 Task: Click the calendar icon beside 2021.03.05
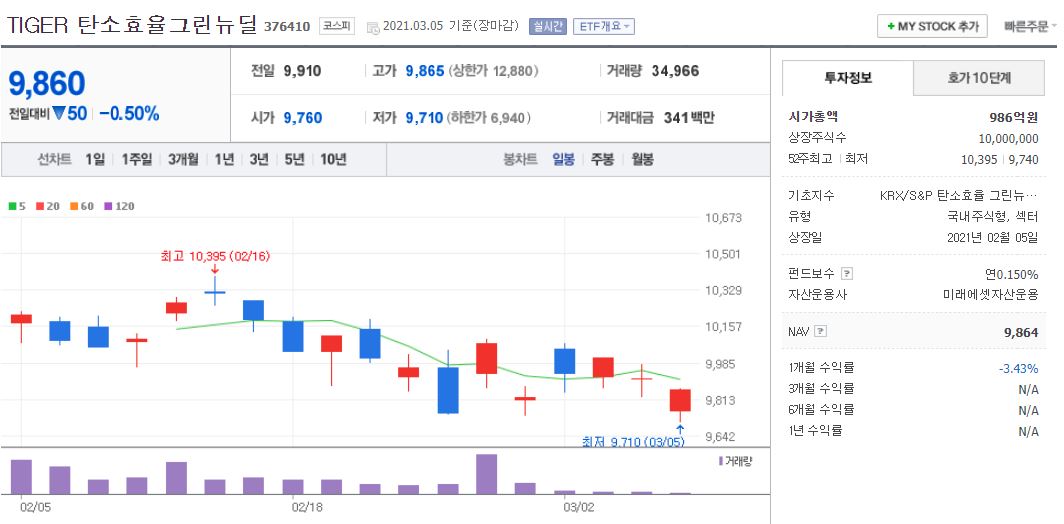point(373,27)
